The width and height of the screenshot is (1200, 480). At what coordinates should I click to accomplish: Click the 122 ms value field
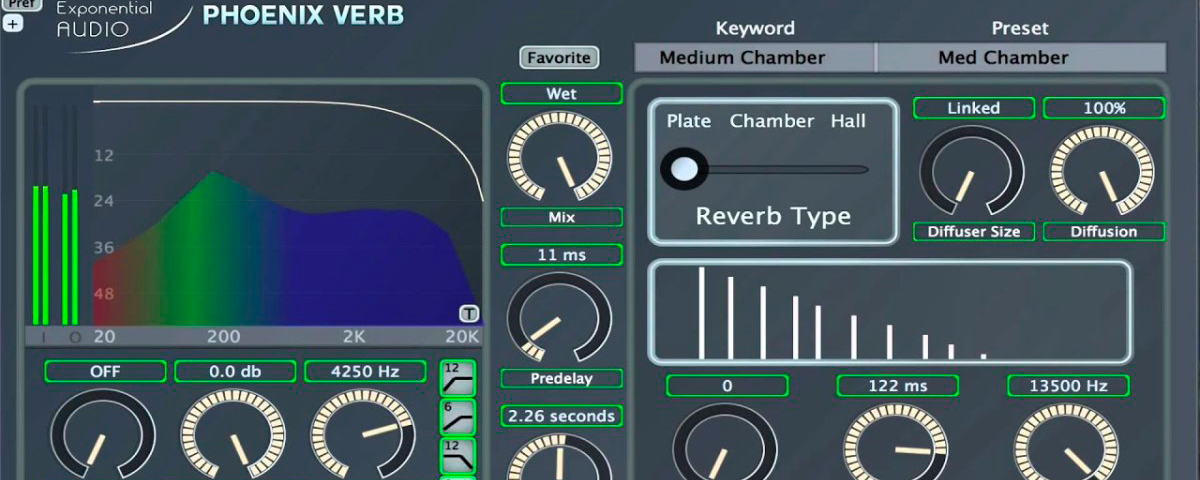pyautogui.click(x=897, y=385)
